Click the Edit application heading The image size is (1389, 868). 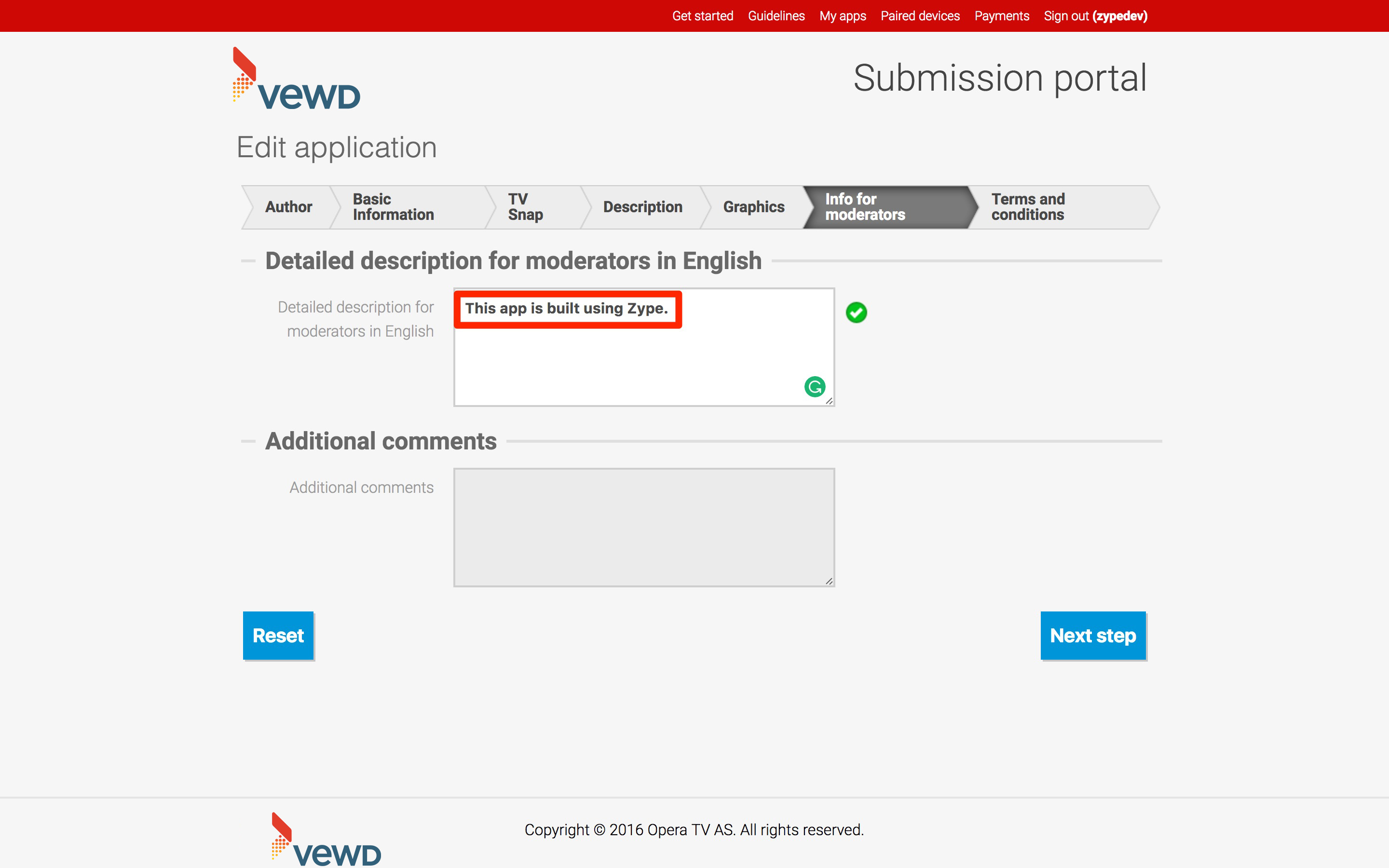coord(337,148)
